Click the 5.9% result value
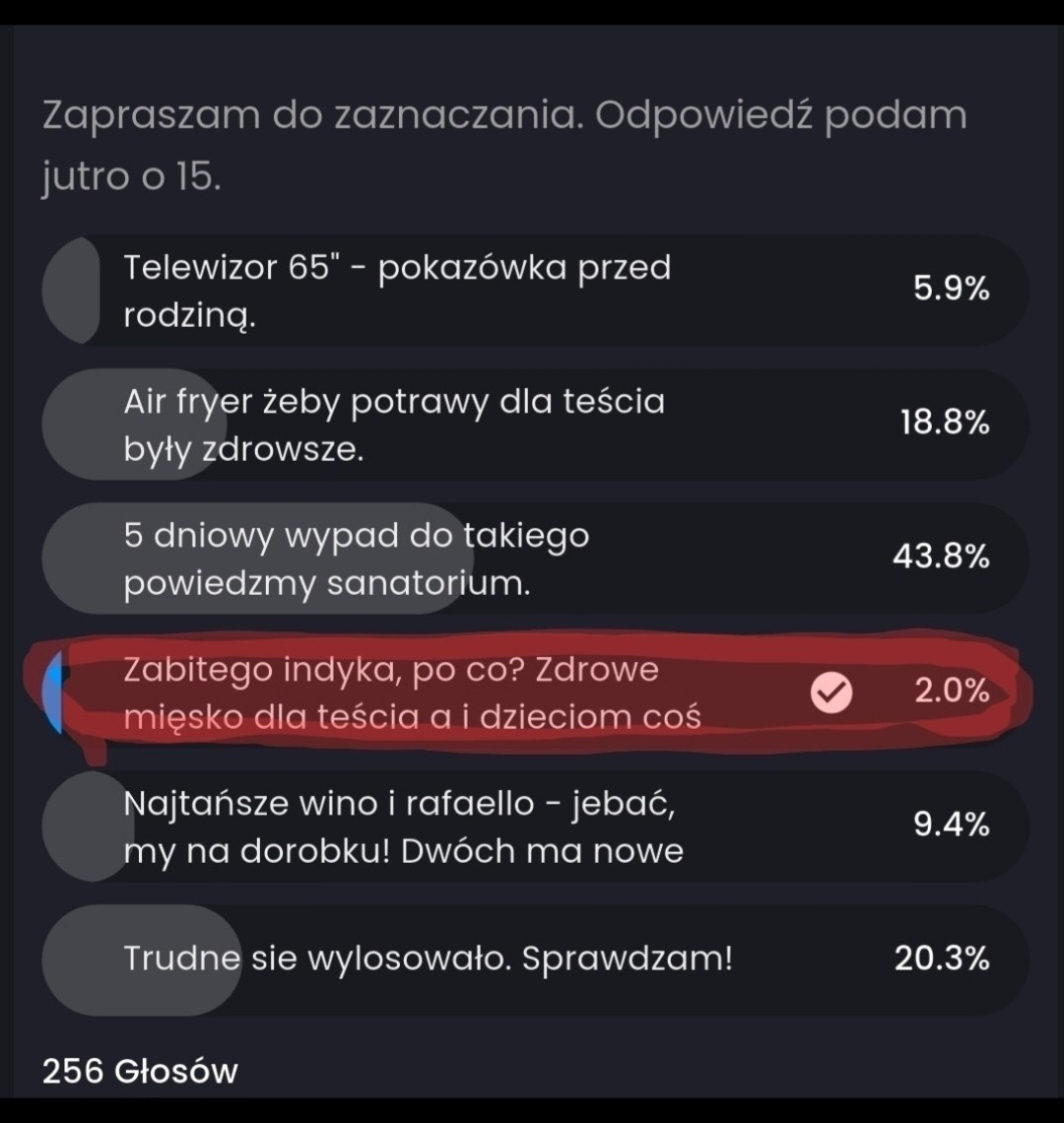This screenshot has height=1123, width=1064. (951, 290)
